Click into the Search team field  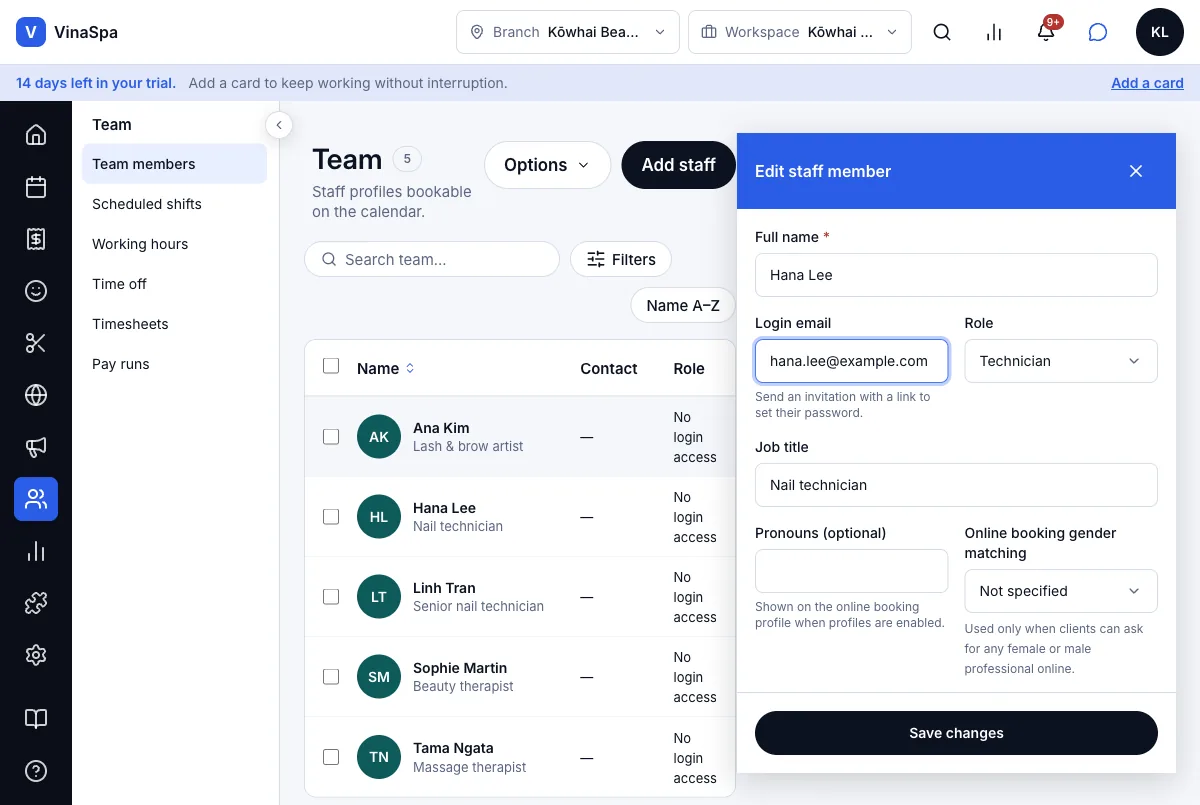pyautogui.click(x=432, y=259)
